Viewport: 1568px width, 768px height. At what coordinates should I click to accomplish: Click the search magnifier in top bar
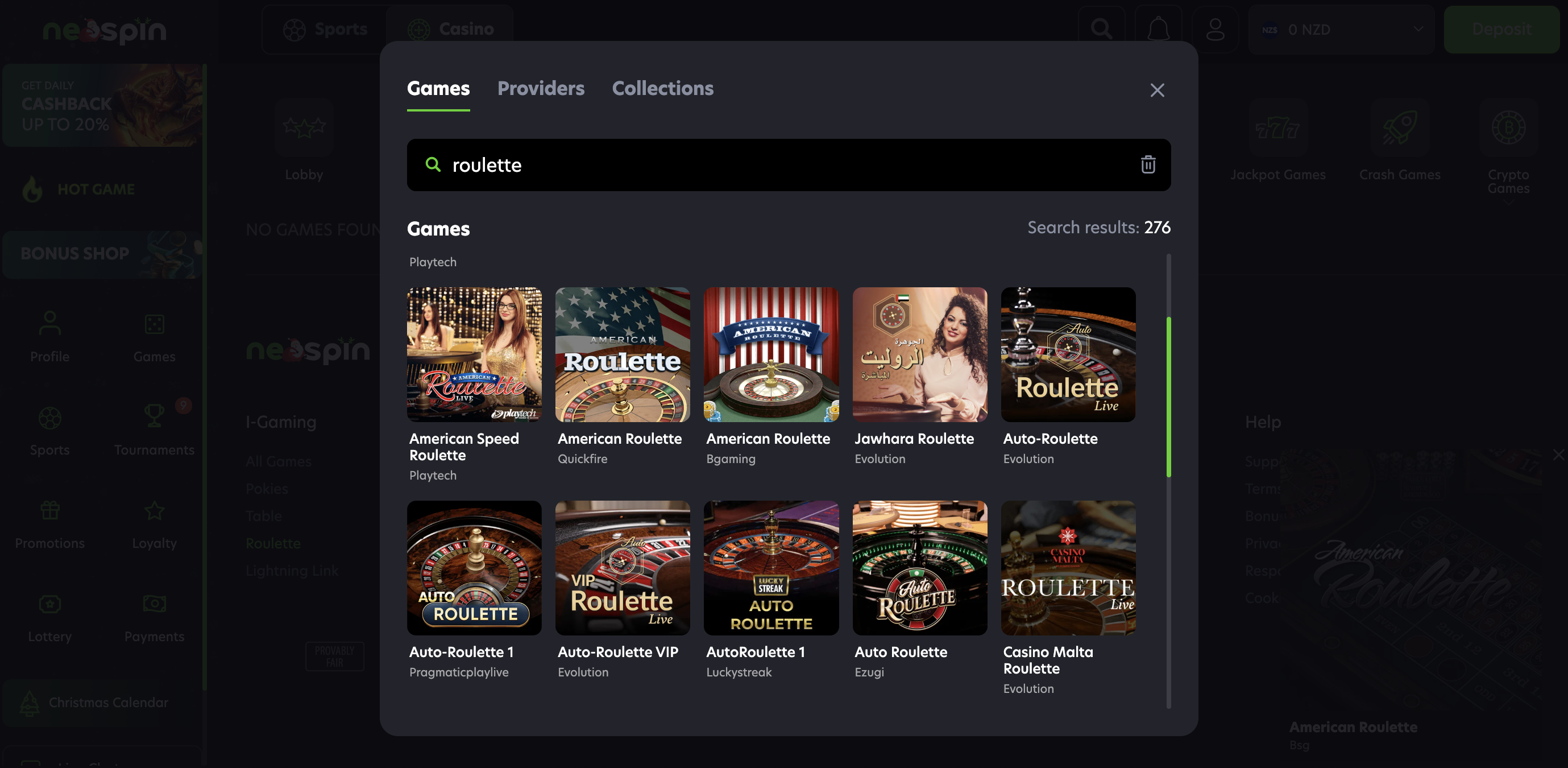pyautogui.click(x=1101, y=28)
